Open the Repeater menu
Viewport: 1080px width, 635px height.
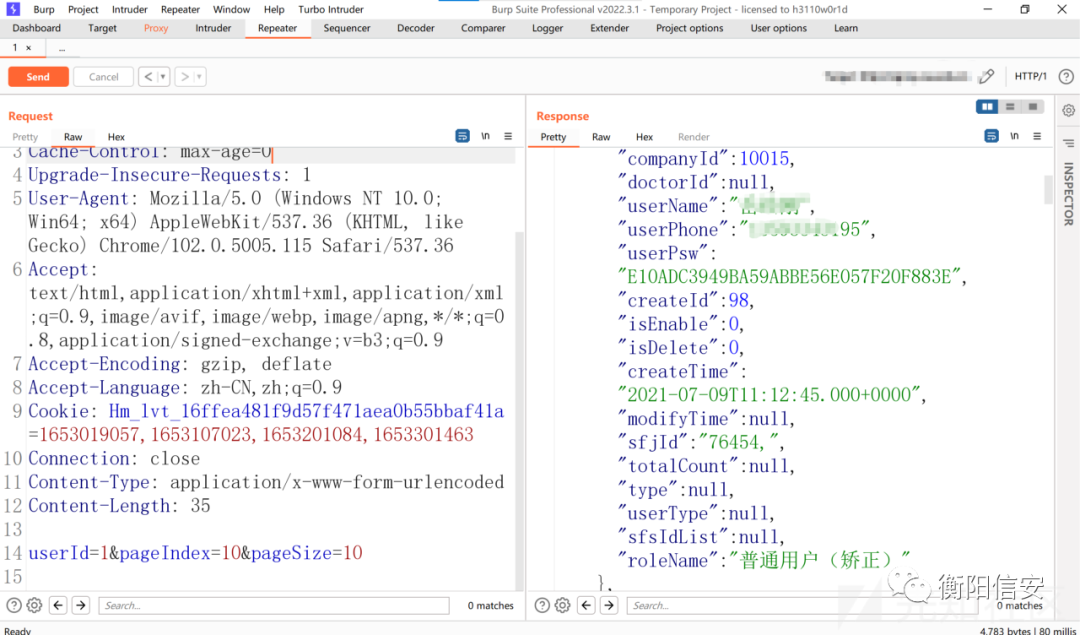click(180, 10)
